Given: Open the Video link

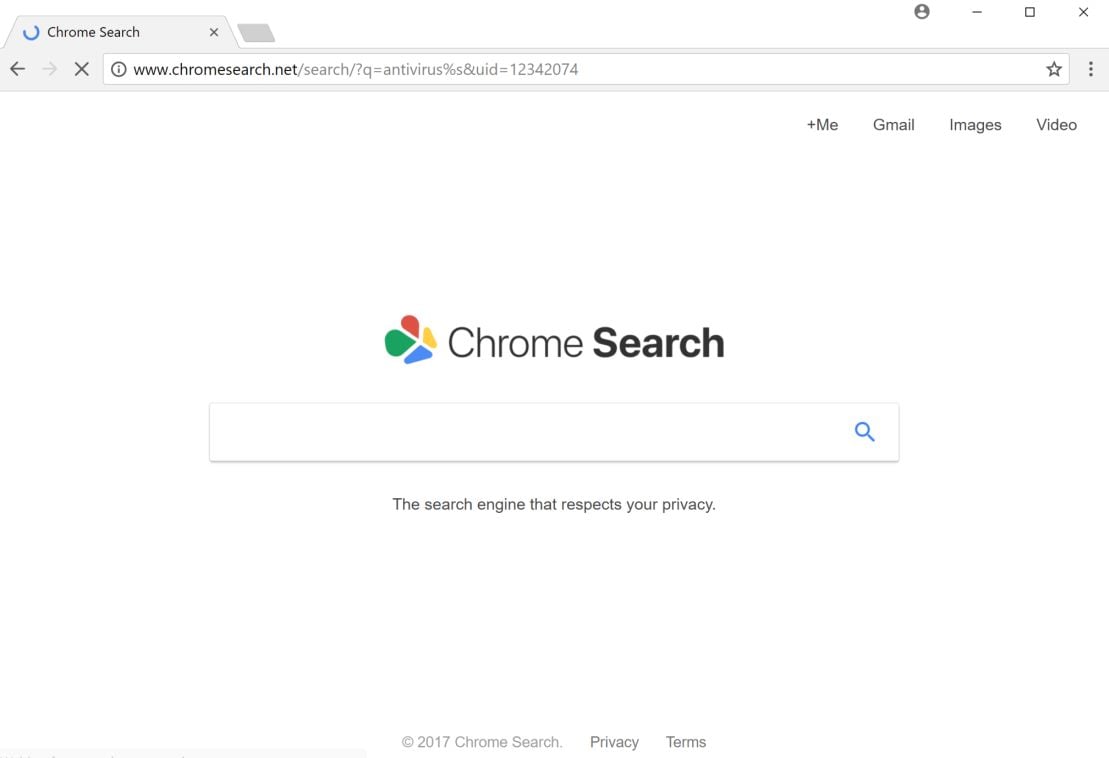Looking at the screenshot, I should tap(1056, 125).
